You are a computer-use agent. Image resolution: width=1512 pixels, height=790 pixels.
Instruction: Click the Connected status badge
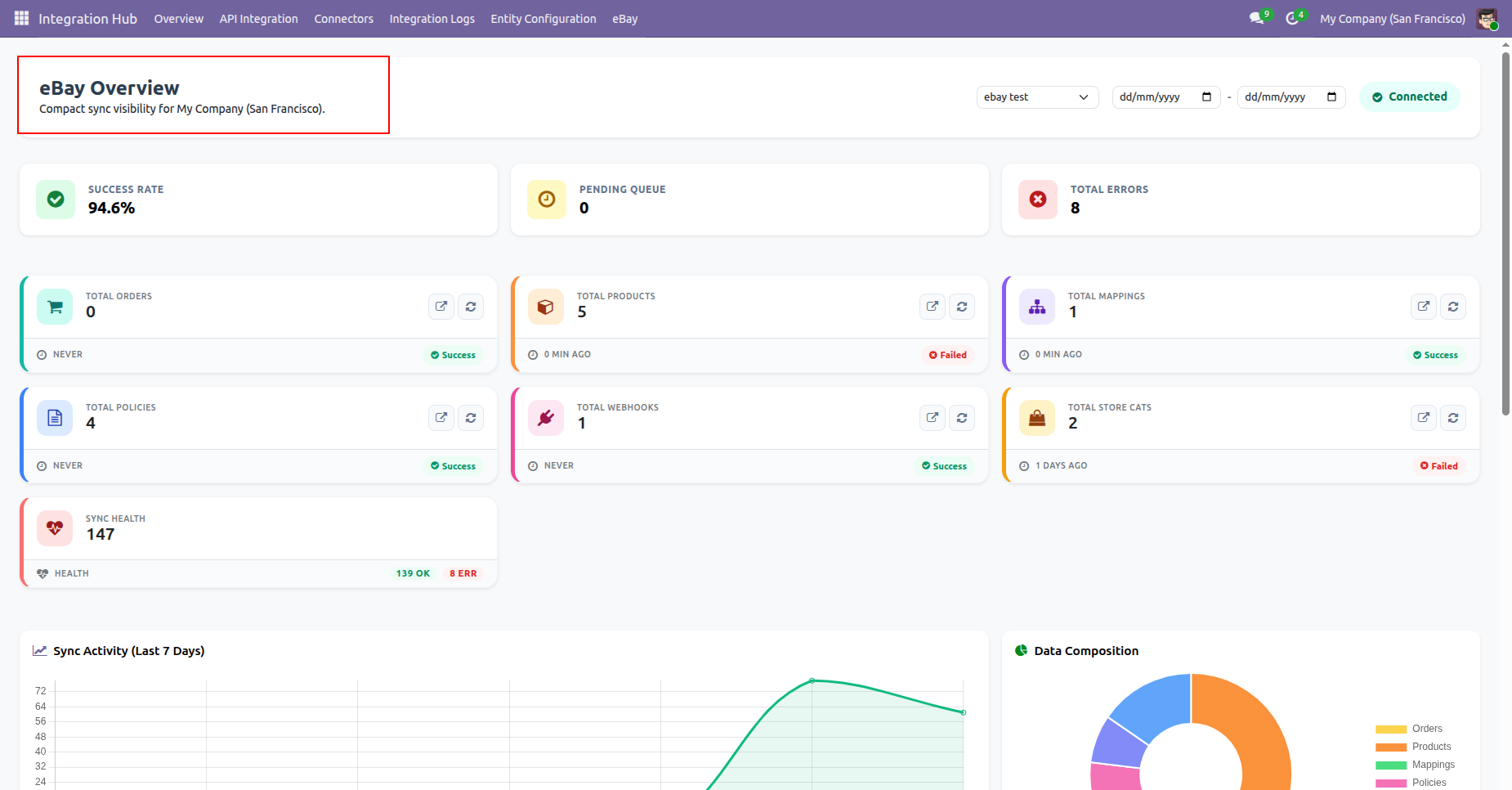point(1410,97)
